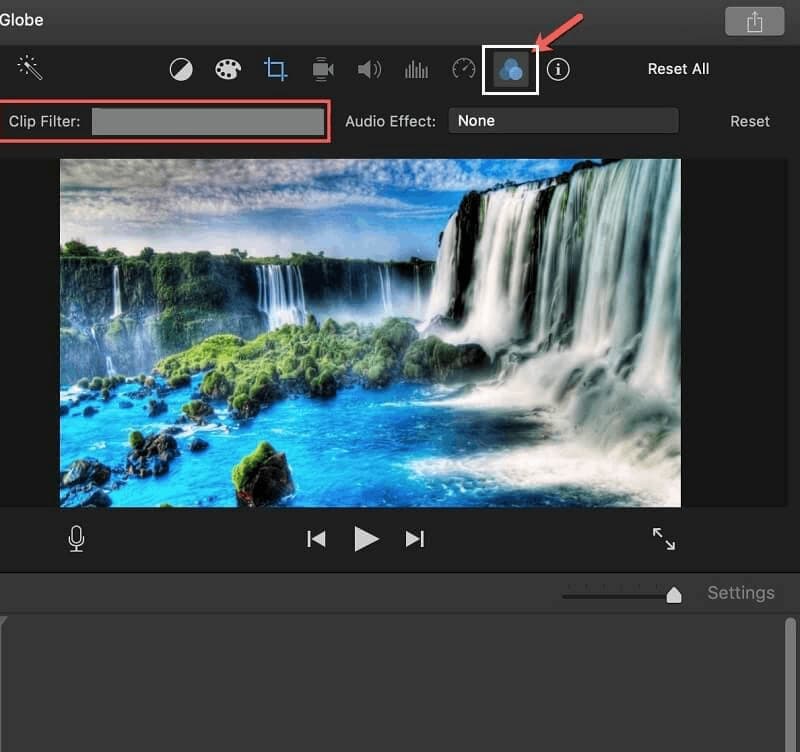
Task: Show the clip information panel
Action: [558, 69]
